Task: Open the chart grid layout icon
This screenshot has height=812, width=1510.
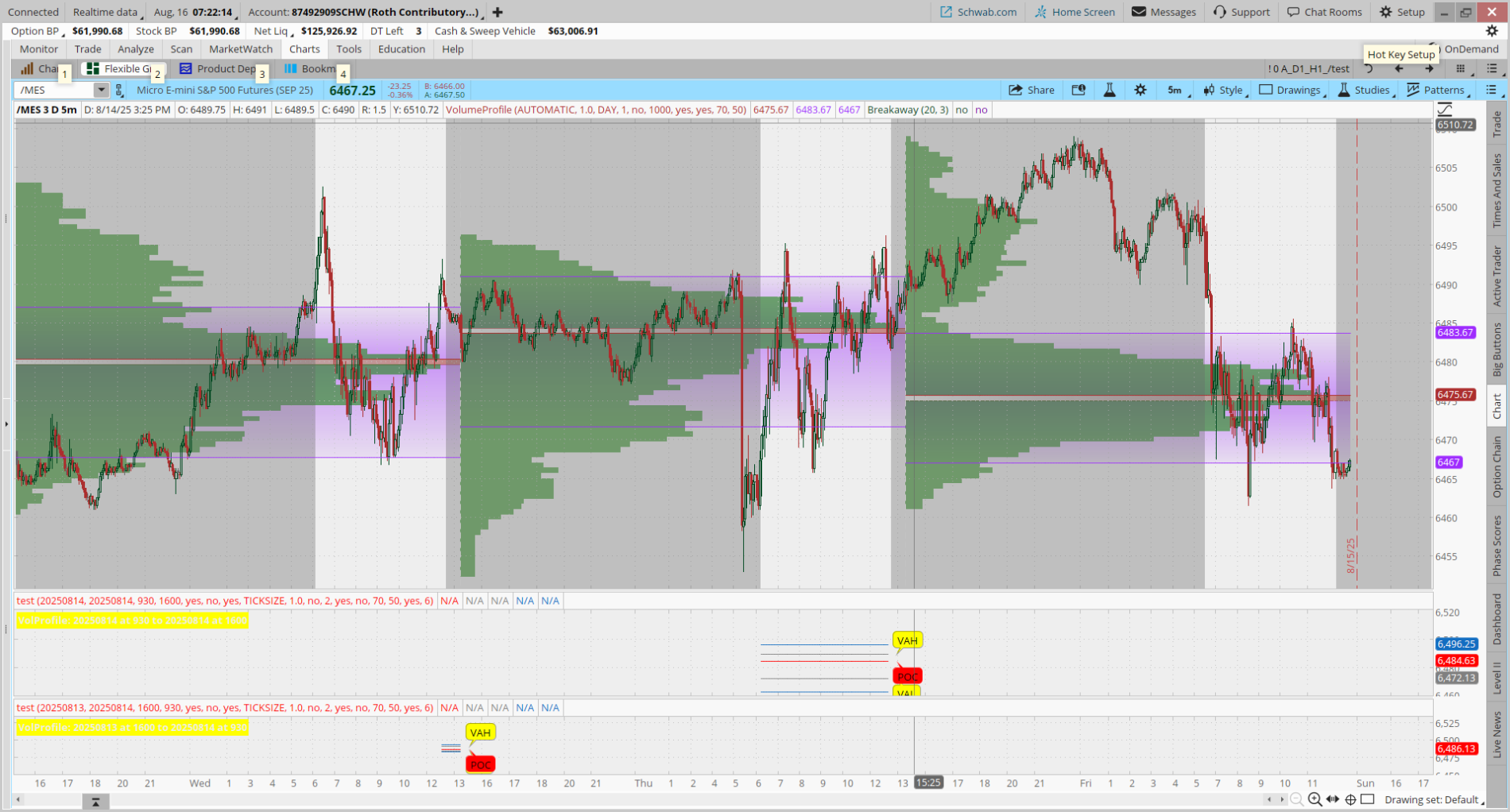Action: tap(1460, 69)
